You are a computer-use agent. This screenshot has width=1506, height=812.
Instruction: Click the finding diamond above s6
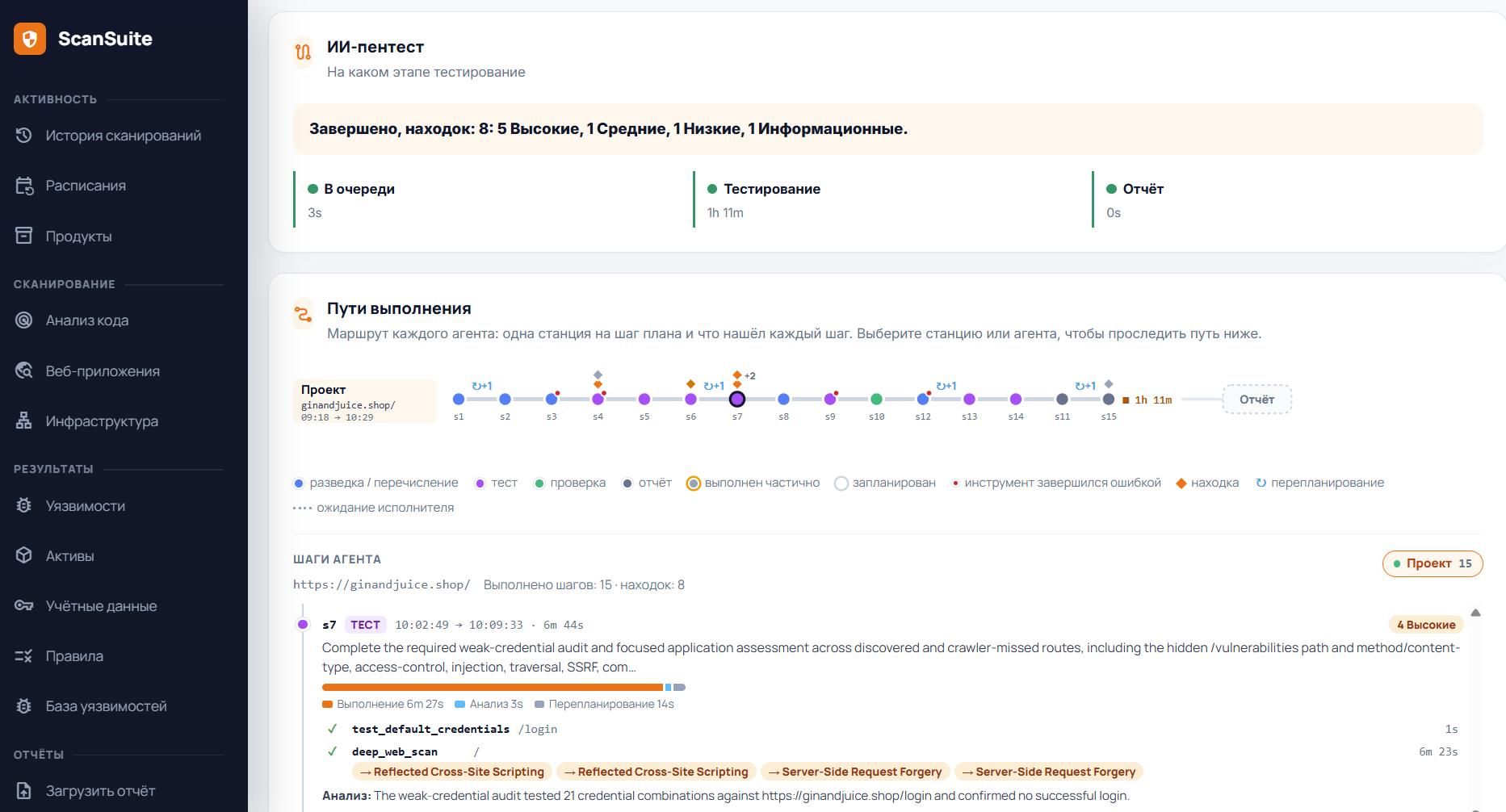[690, 384]
